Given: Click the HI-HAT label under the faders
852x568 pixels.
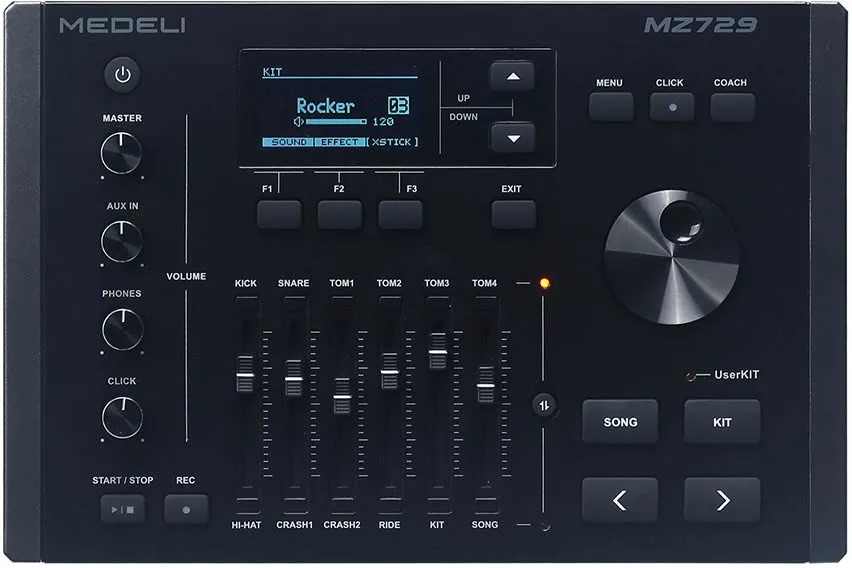Looking at the screenshot, I should click(246, 525).
